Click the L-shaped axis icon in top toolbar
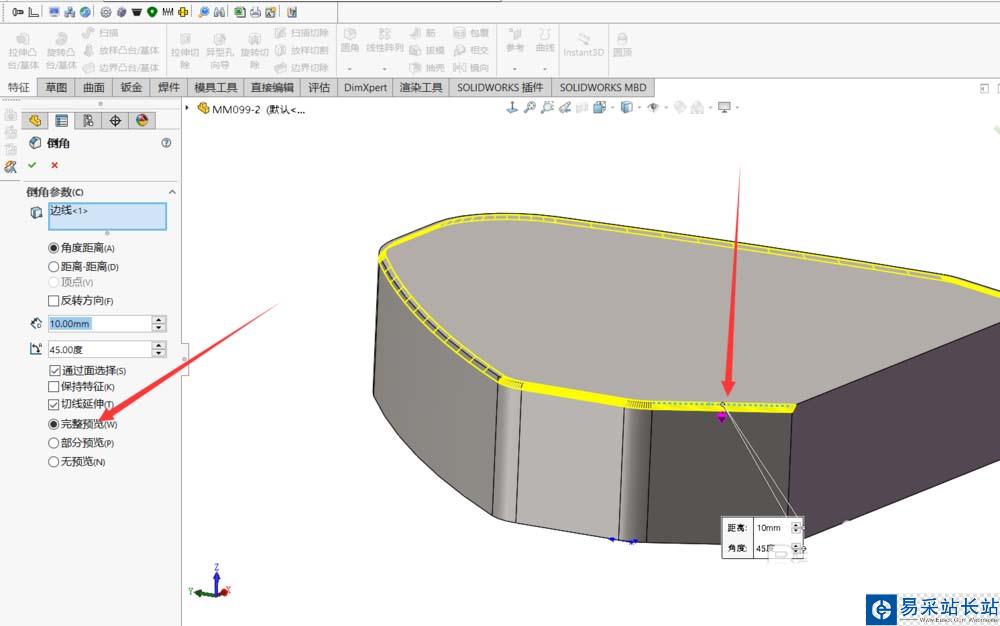 pos(34,12)
